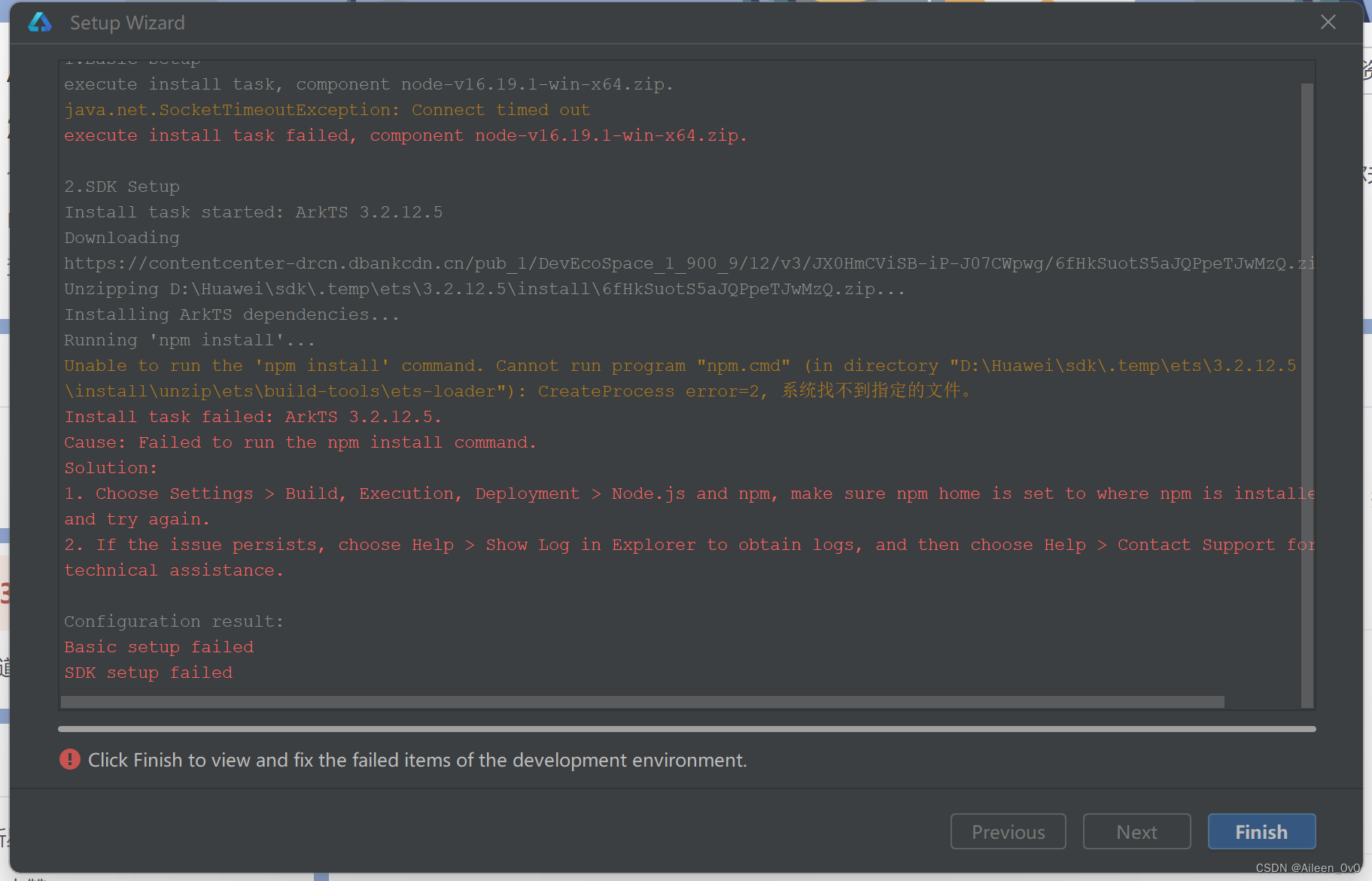Viewport: 1372px width, 881px height.
Task: Click the log's vertical scrollbar
Action: pyautogui.click(x=1307, y=395)
